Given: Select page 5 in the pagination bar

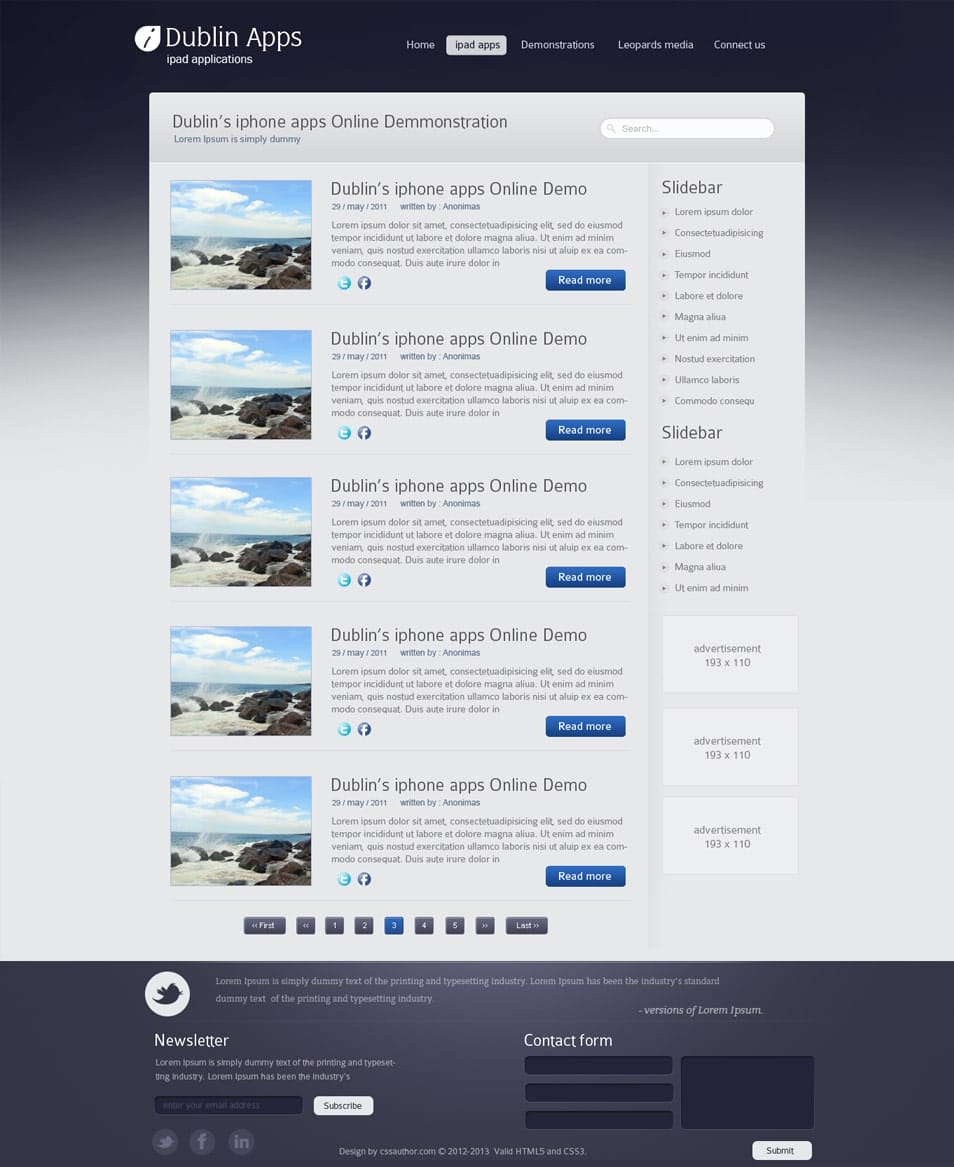Looking at the screenshot, I should point(454,925).
